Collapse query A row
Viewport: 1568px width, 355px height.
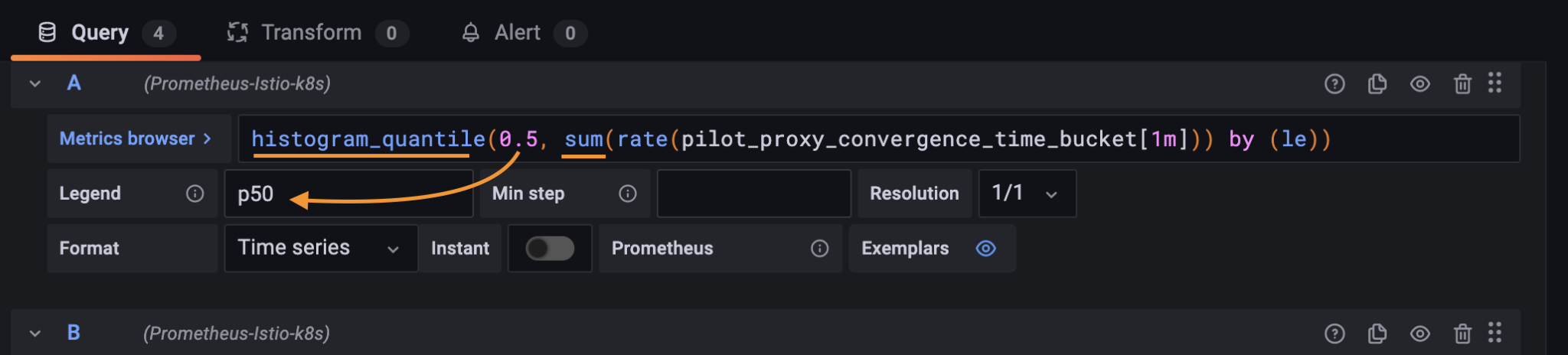click(x=35, y=83)
